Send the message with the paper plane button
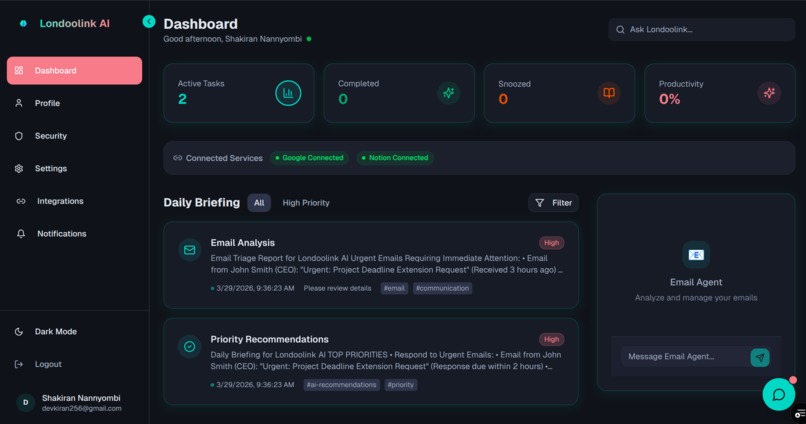 coord(760,357)
